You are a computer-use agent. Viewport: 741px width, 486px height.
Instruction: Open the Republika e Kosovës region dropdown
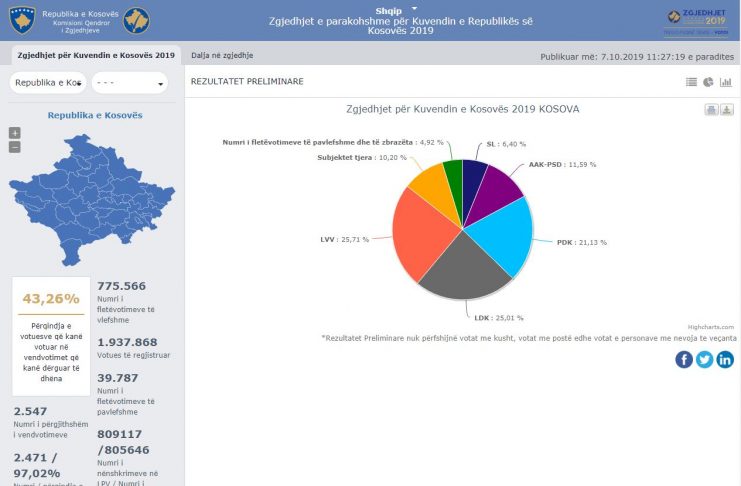click(x=48, y=83)
